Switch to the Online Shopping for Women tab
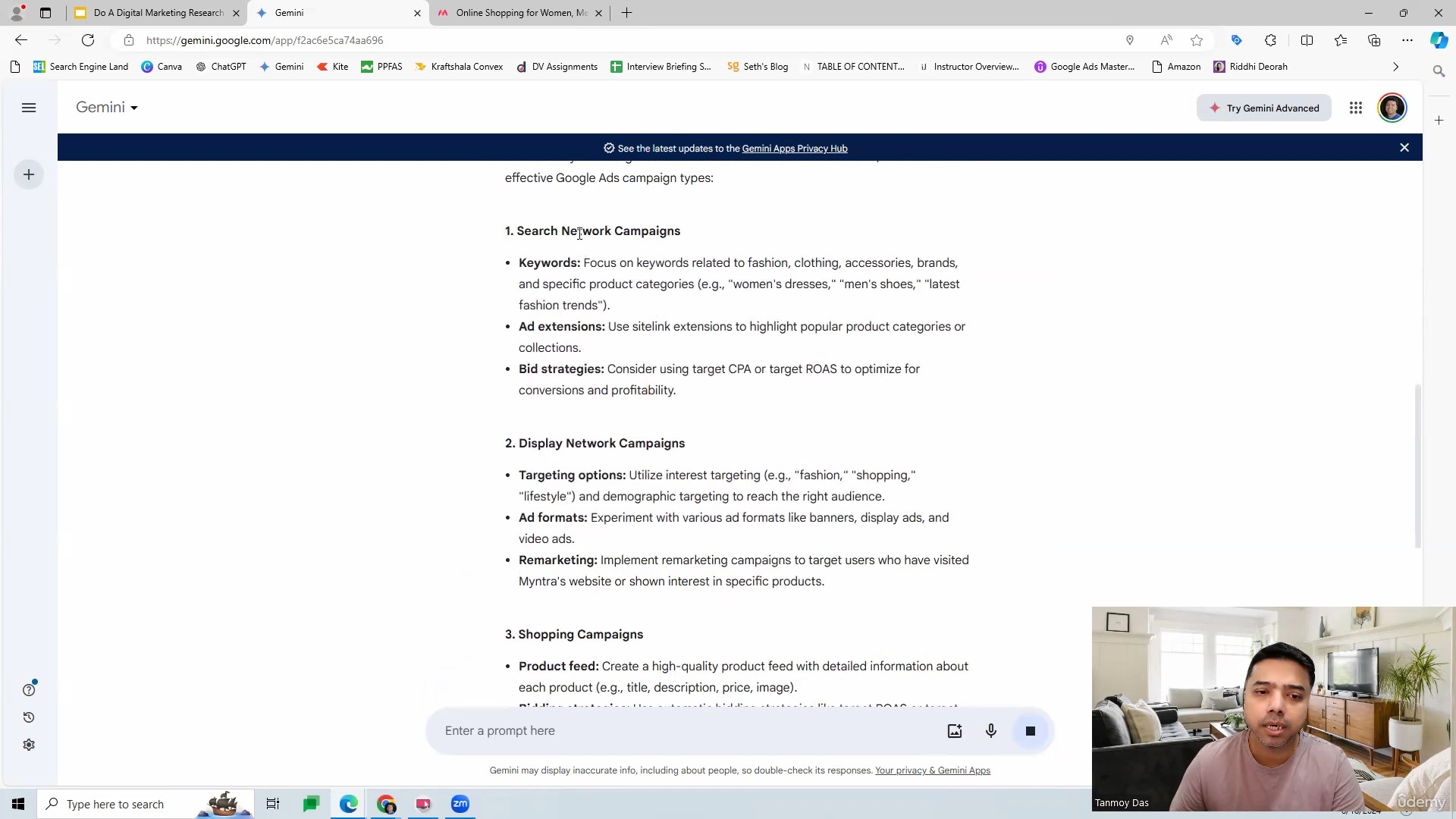1456x819 pixels. (519, 13)
